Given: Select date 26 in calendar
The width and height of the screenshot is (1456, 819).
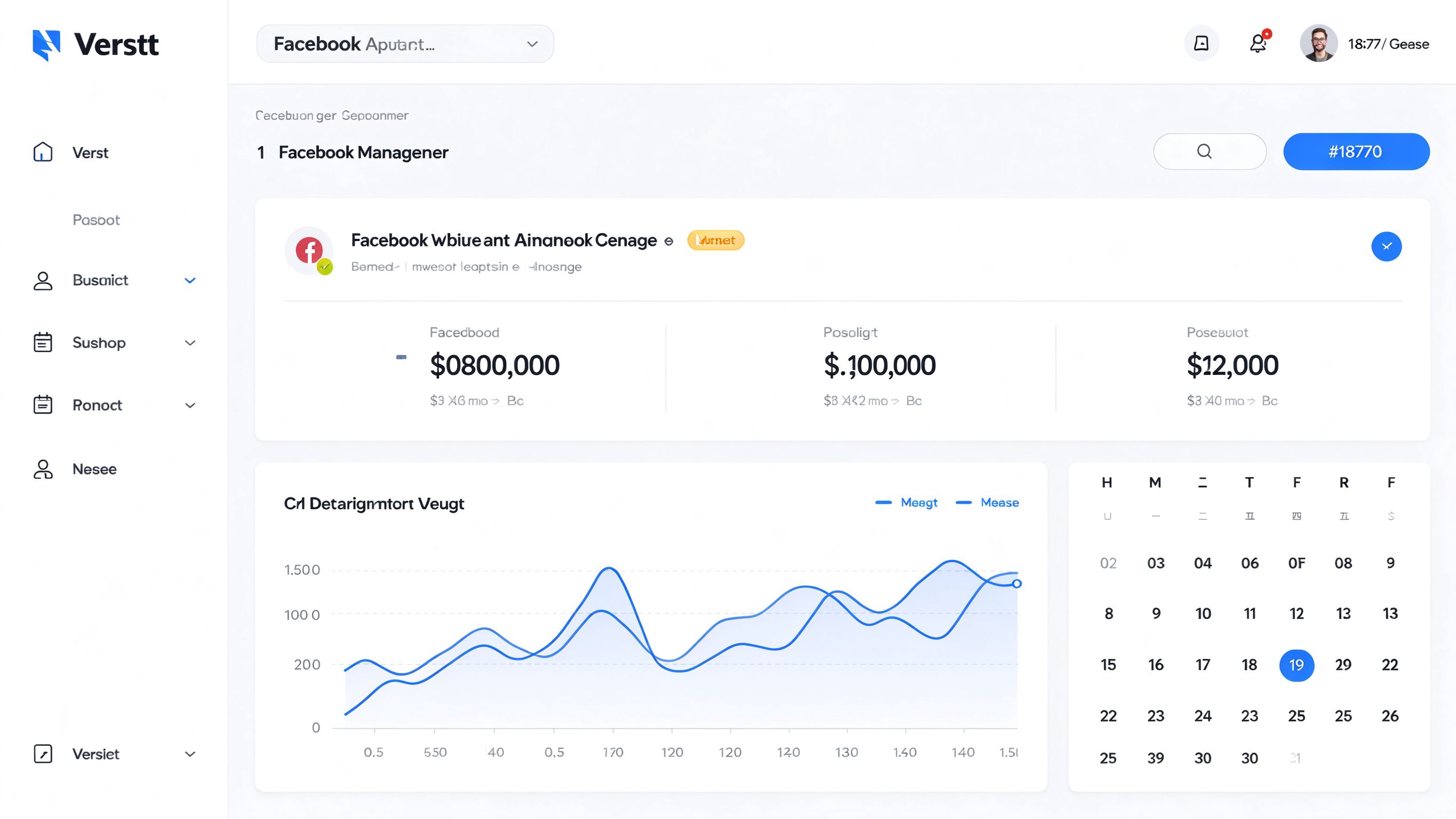Looking at the screenshot, I should pyautogui.click(x=1390, y=716).
